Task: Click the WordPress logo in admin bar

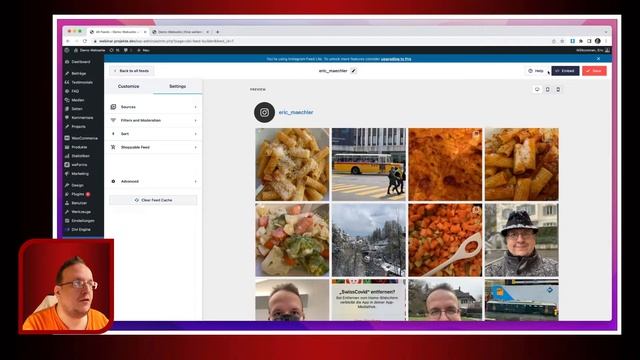Action: [x=67, y=50]
